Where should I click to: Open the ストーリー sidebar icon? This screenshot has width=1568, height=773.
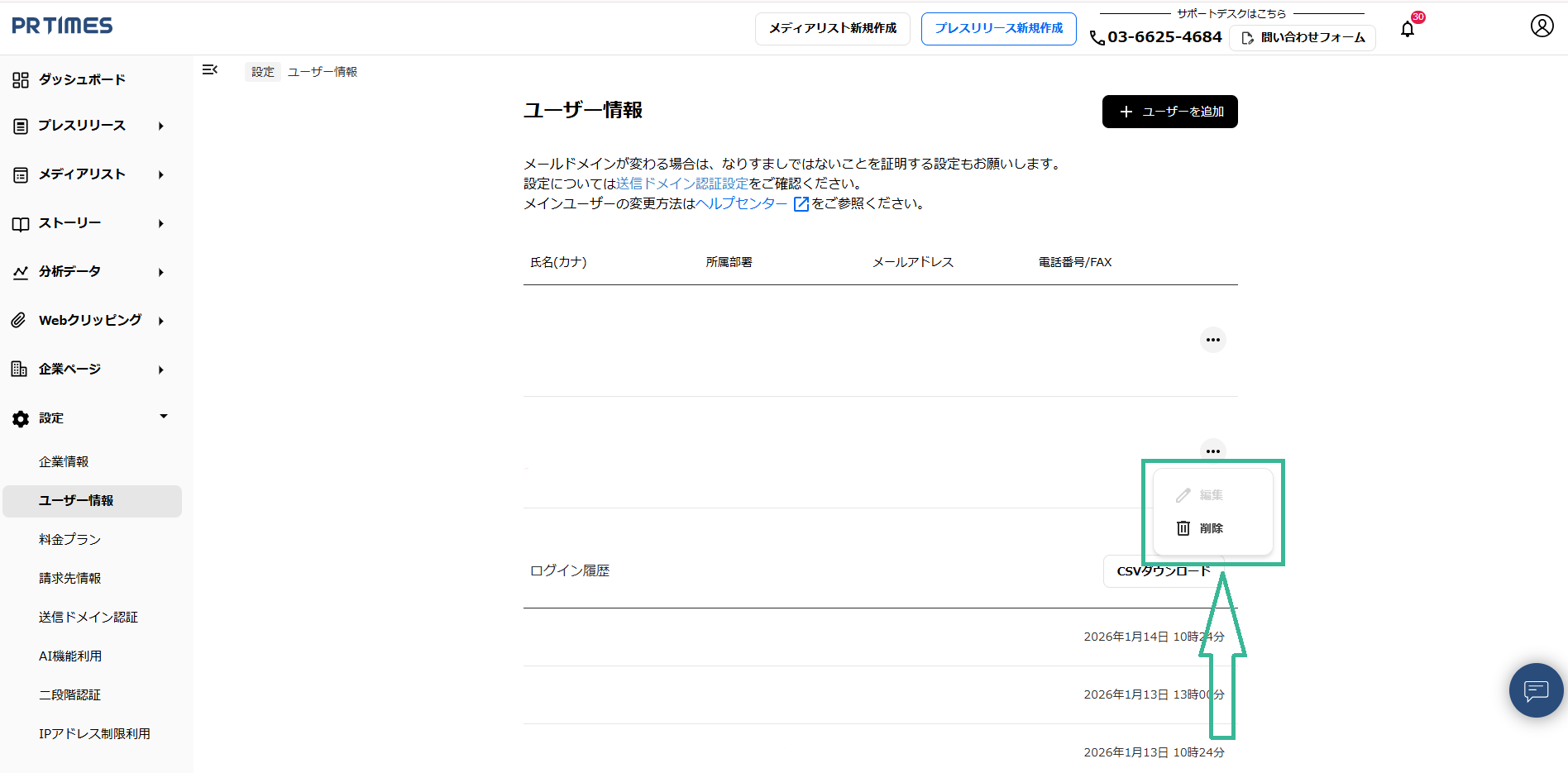coord(20,222)
